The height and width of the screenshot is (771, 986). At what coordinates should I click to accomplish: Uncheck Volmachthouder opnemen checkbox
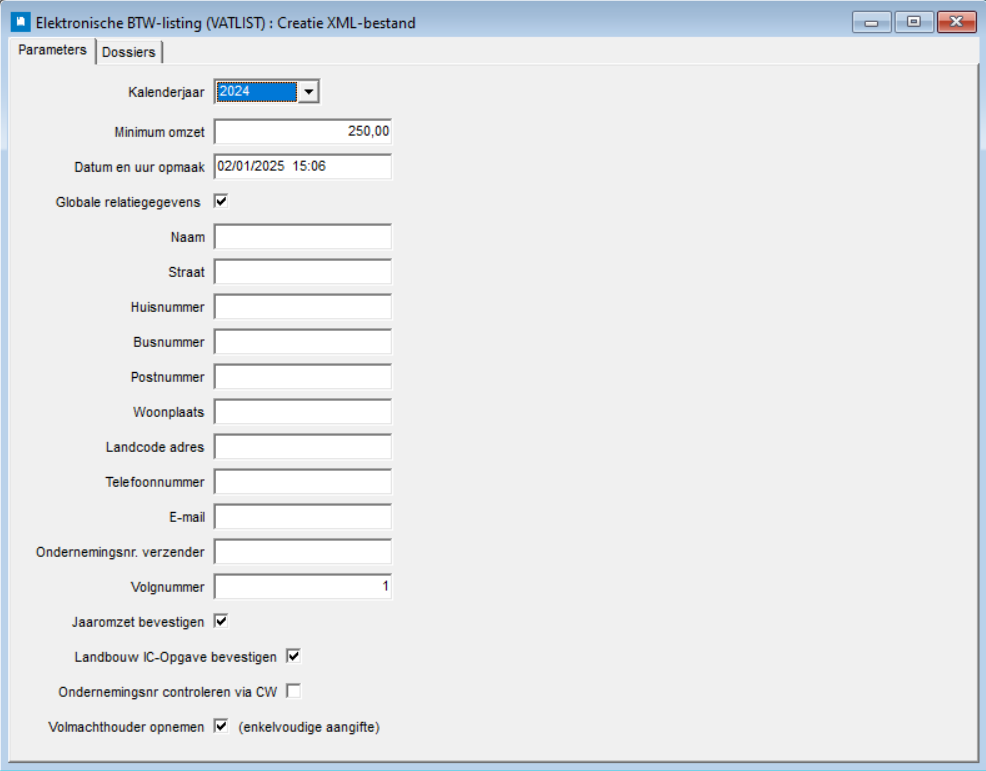[x=221, y=726]
